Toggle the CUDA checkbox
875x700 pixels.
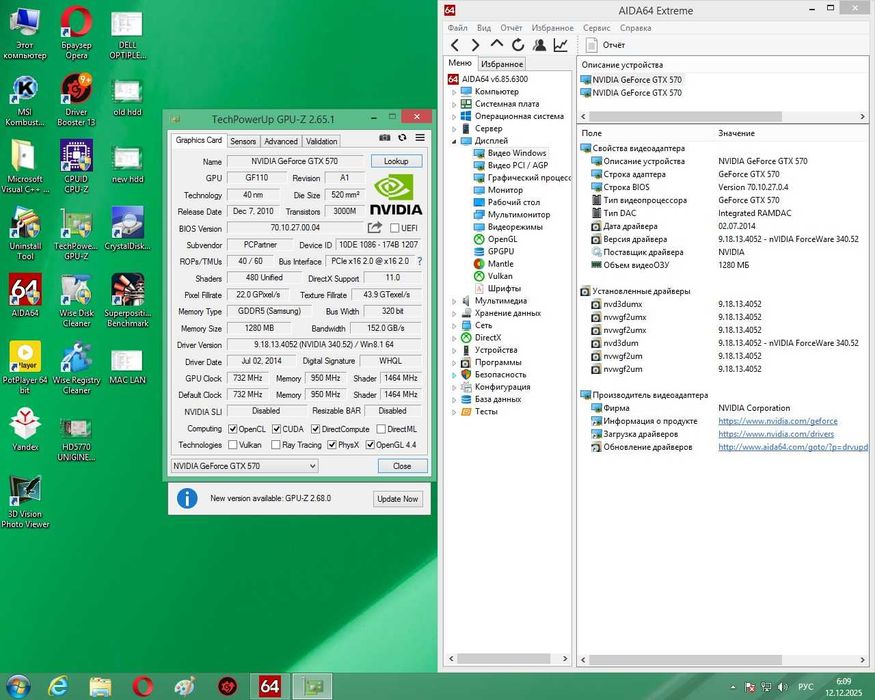tap(276, 429)
